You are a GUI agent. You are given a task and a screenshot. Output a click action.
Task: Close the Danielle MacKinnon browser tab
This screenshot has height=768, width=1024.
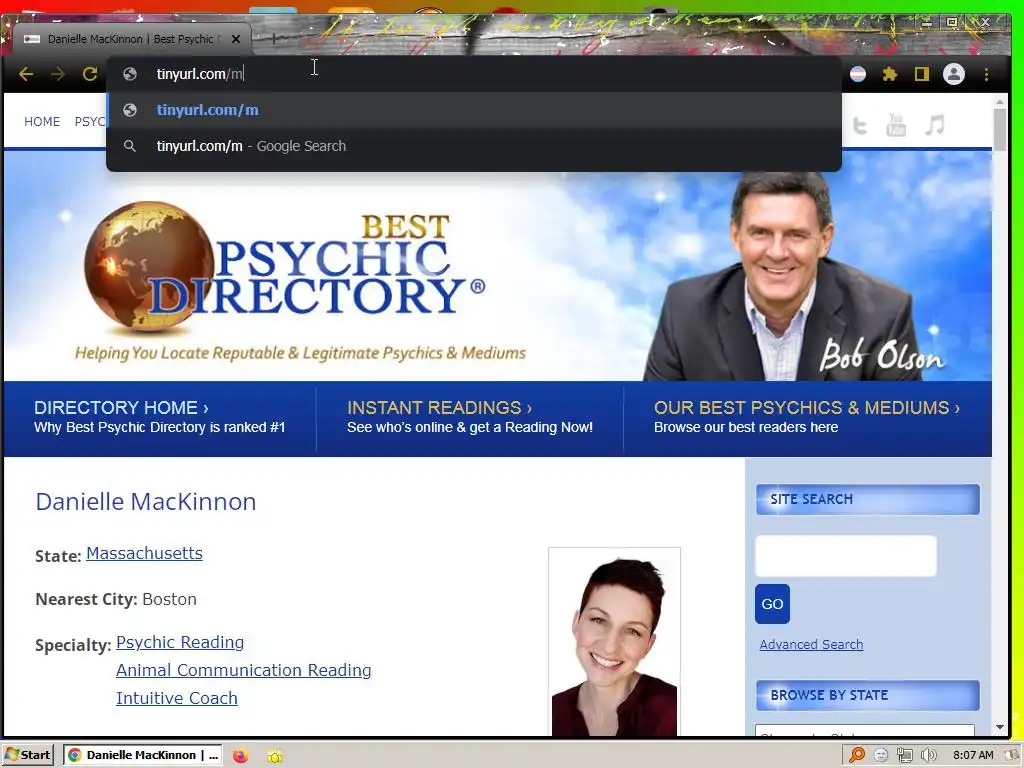[236, 39]
